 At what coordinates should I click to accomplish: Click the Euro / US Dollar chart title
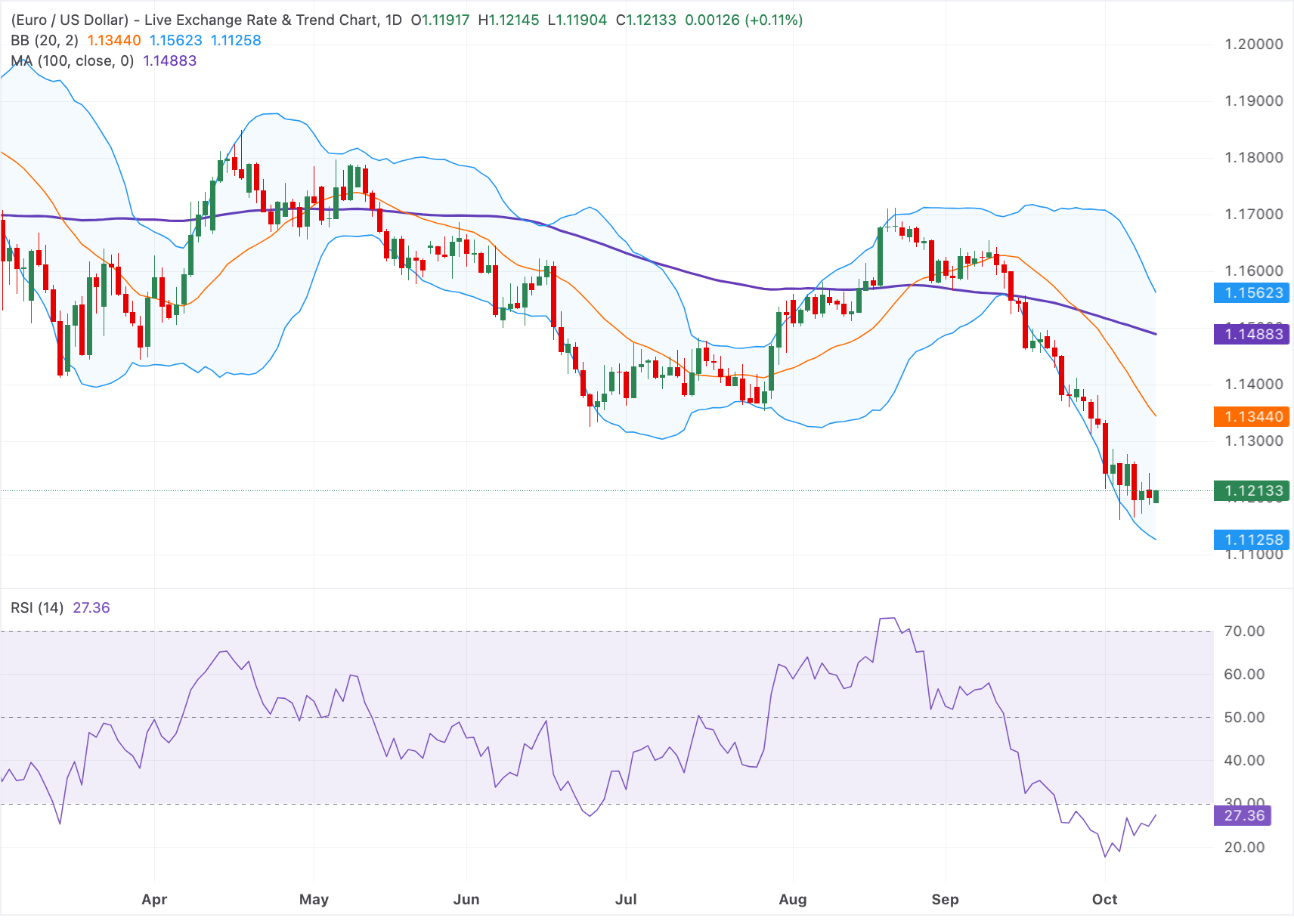(x=206, y=20)
